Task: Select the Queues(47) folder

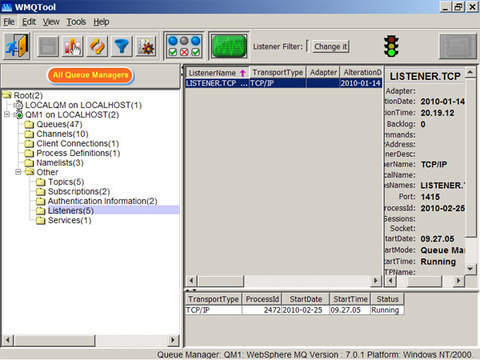Action: tap(59, 124)
